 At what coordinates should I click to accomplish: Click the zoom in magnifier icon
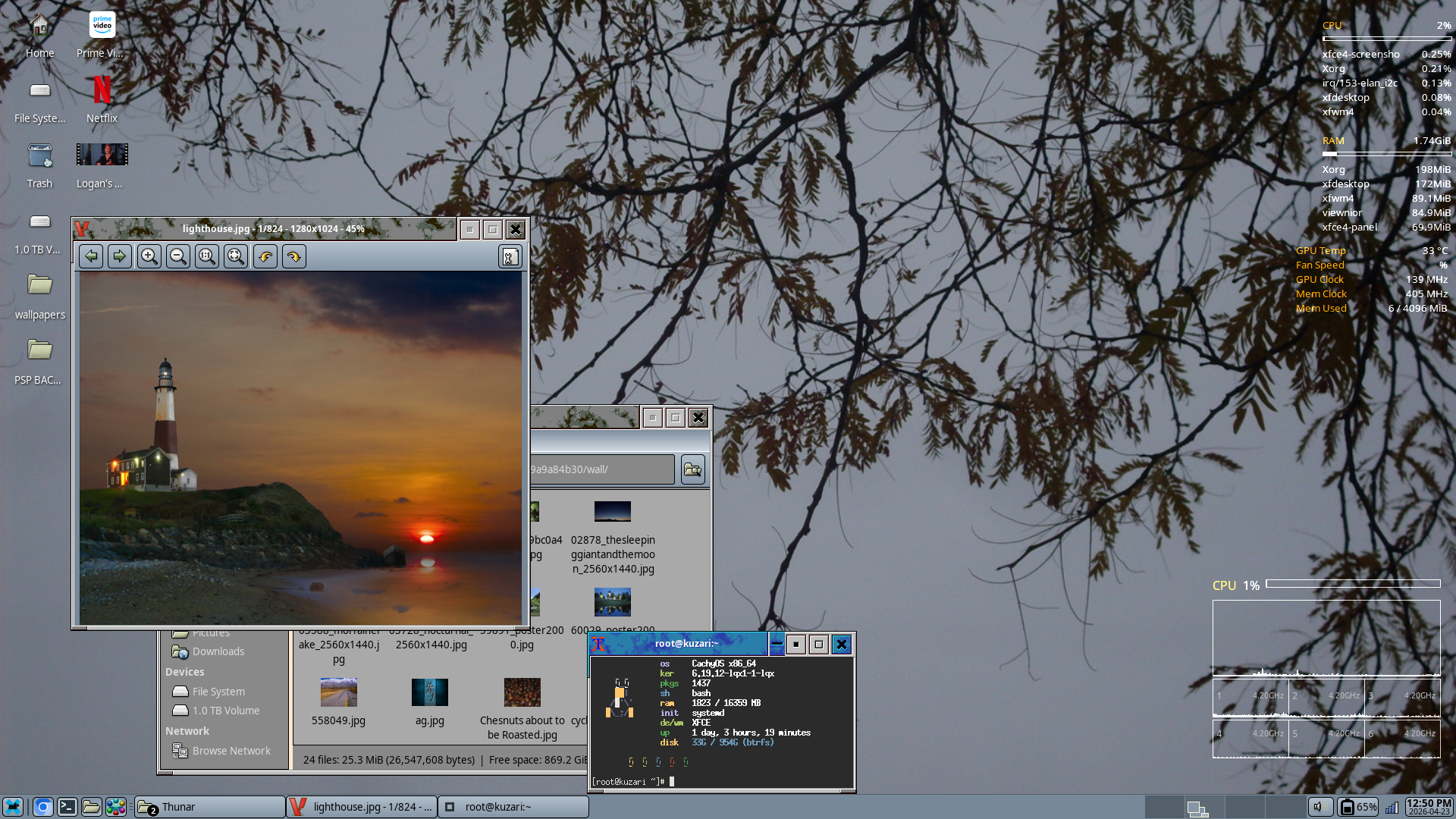149,256
